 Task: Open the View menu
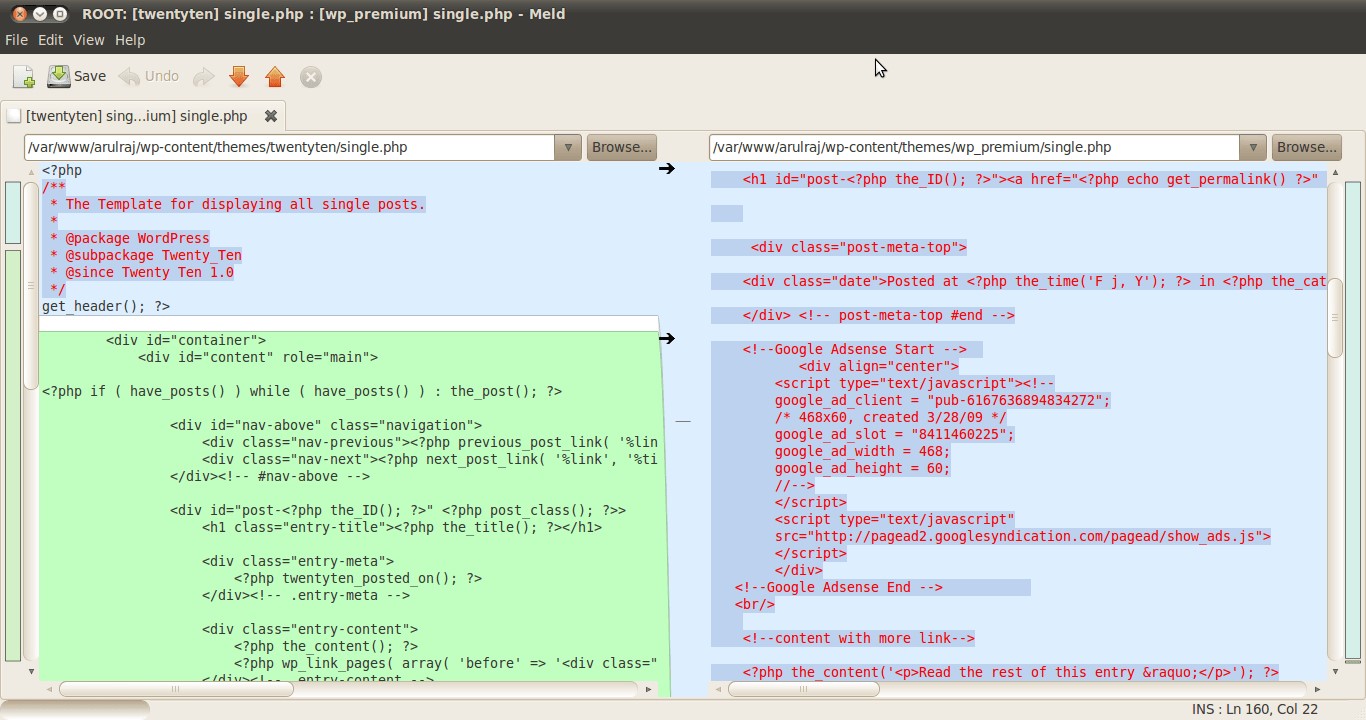pyautogui.click(x=88, y=40)
